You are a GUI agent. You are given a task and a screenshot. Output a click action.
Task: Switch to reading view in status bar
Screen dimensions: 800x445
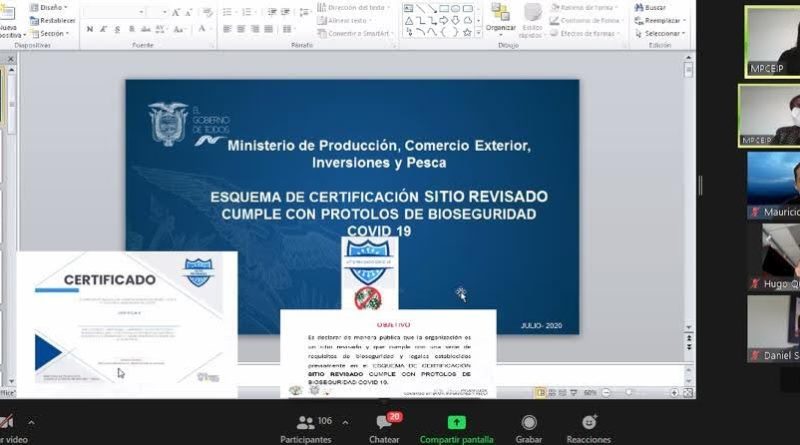[562, 392]
